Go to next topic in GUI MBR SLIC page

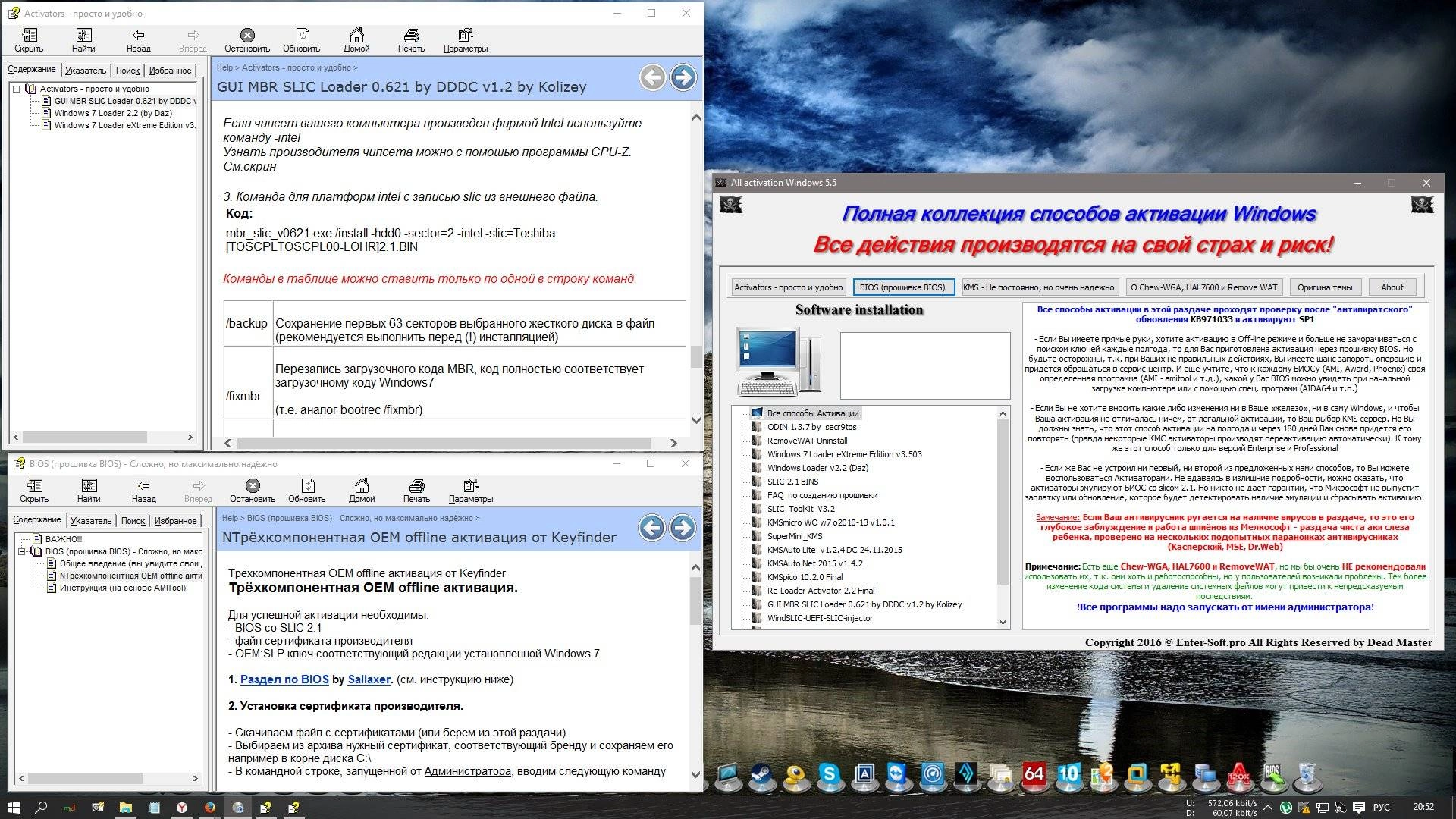[683, 77]
